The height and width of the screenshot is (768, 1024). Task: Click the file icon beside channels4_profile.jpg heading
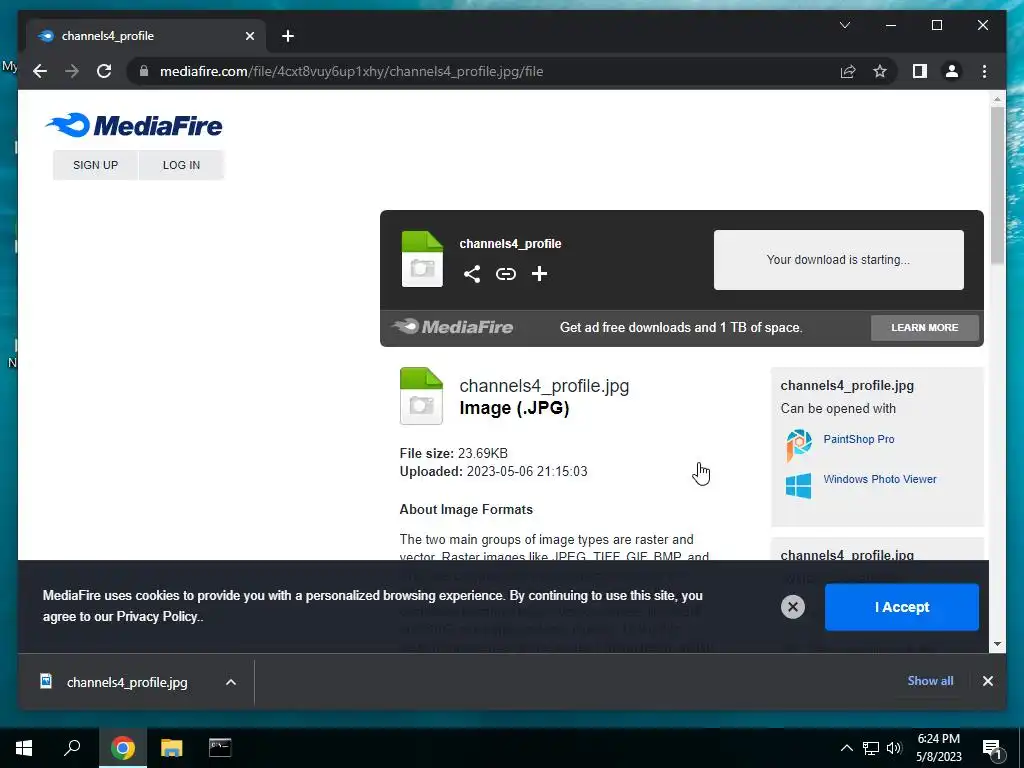[421, 396]
